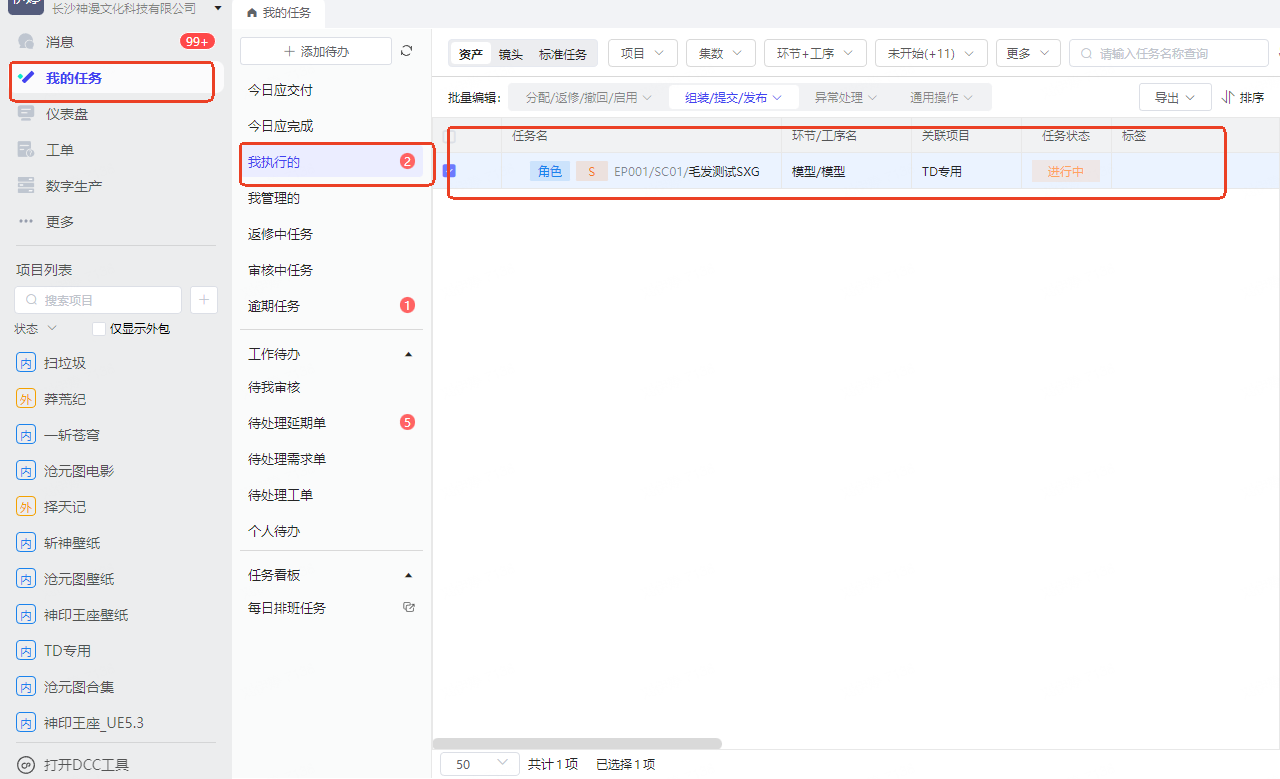The image size is (1280, 779).
Task: Open the 项目 filter dropdown
Action: 642,54
